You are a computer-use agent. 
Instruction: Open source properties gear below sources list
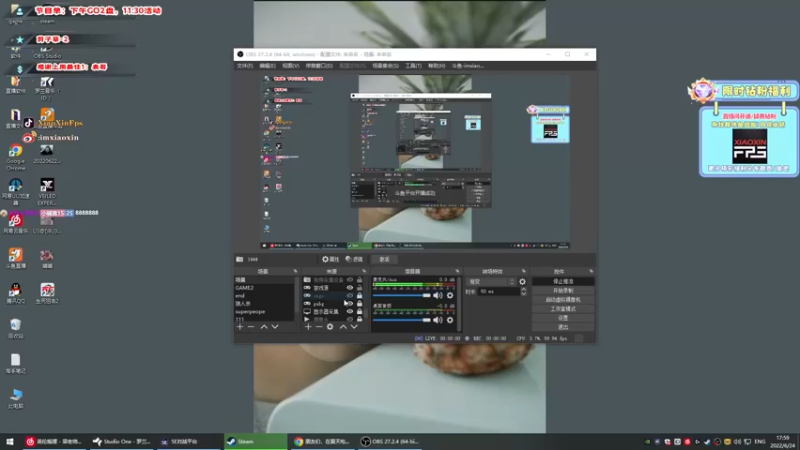pyautogui.click(x=330, y=327)
